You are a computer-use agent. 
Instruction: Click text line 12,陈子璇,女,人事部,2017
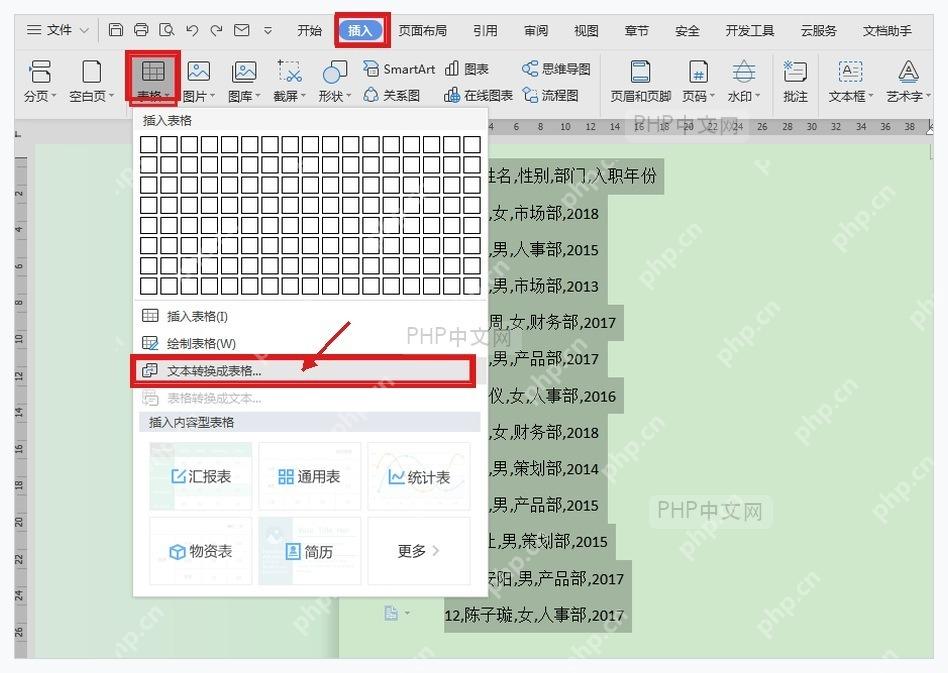(x=534, y=615)
